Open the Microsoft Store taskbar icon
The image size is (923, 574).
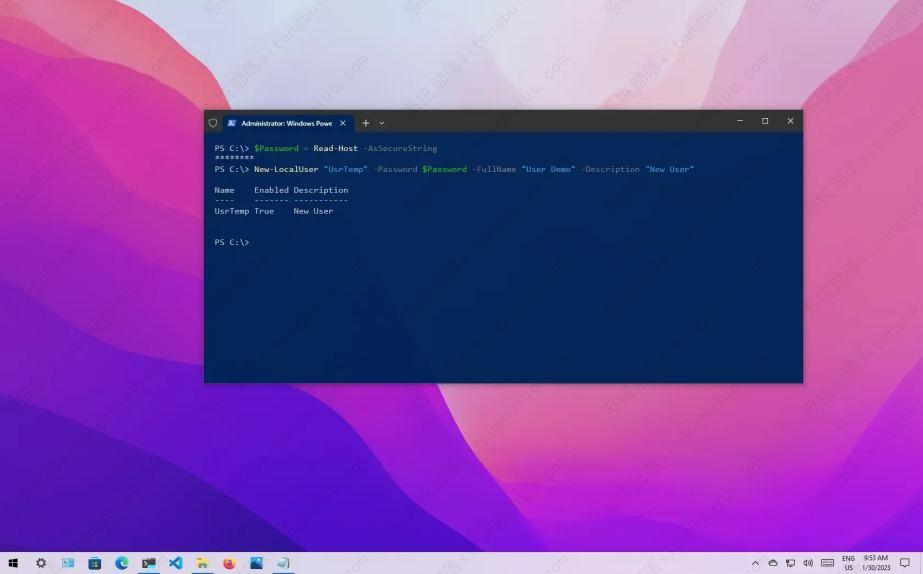[94, 563]
